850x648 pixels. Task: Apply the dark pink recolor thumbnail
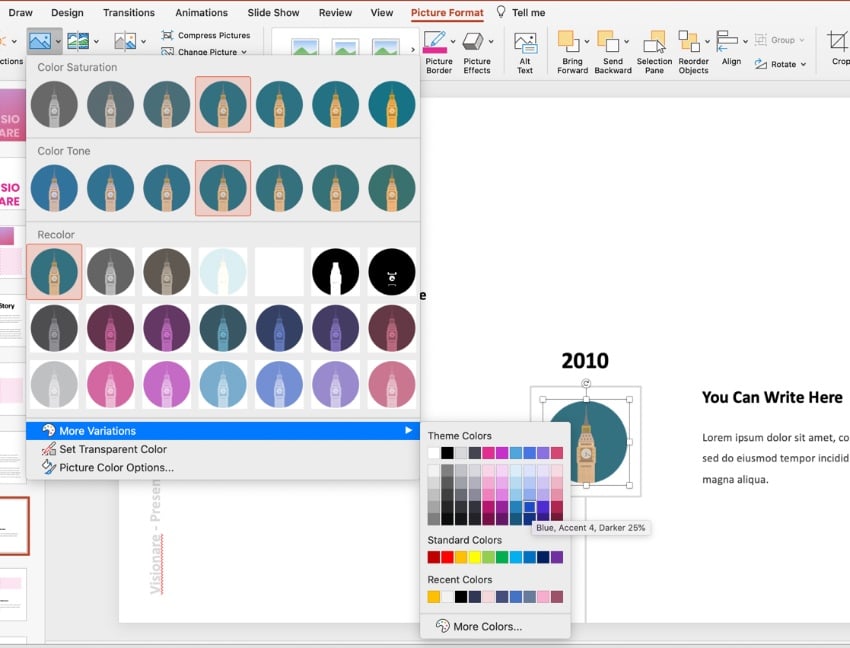coord(110,328)
